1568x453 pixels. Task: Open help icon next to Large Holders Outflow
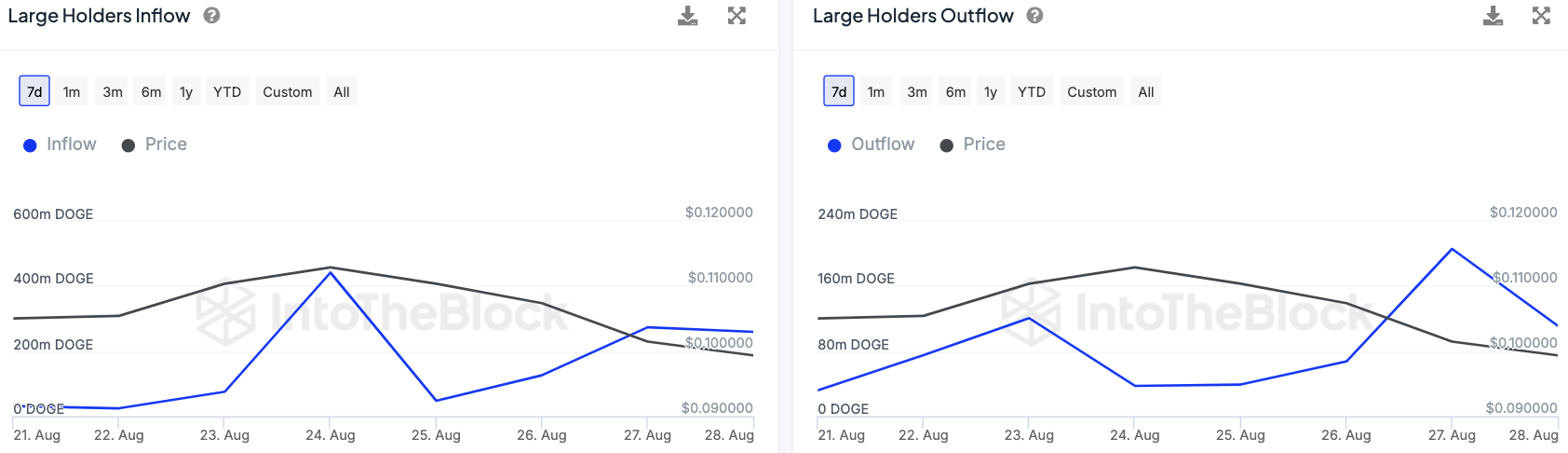click(x=1034, y=16)
